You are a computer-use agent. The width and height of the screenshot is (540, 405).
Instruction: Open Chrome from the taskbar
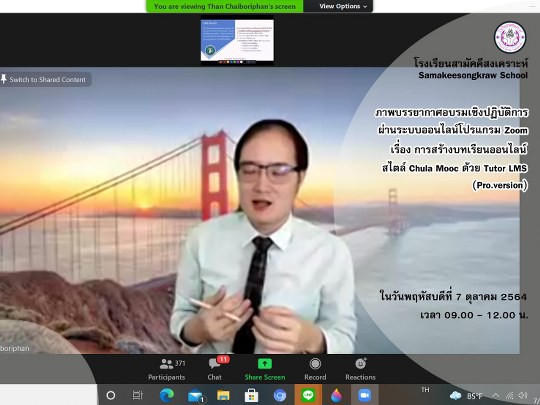pyautogui.click(x=280, y=395)
